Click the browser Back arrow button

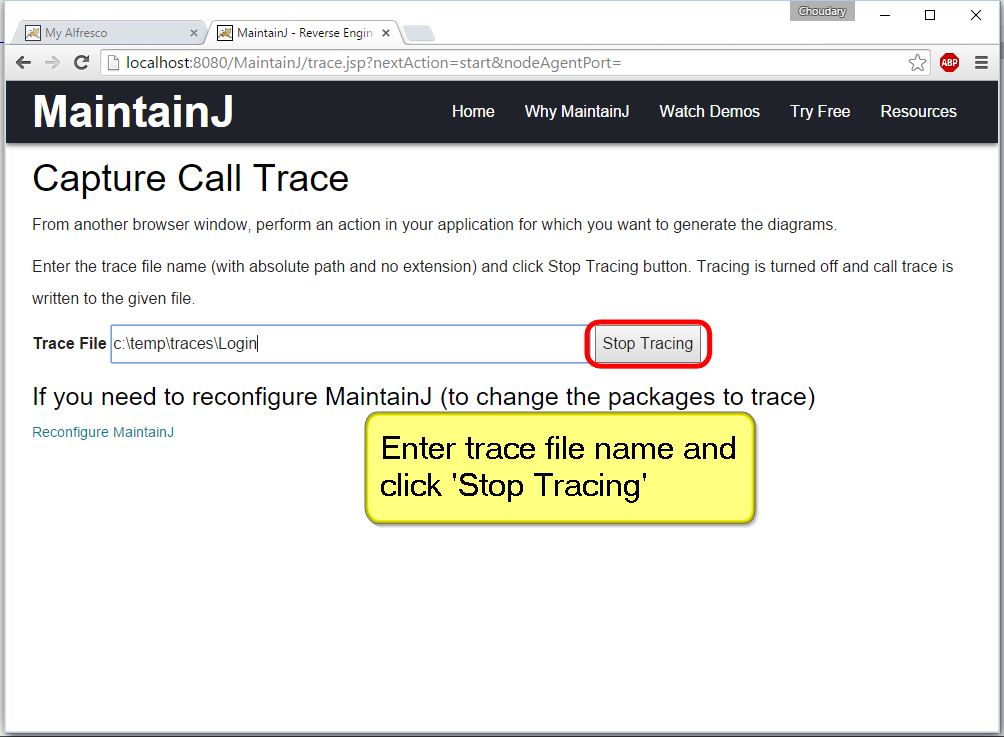pyautogui.click(x=23, y=63)
